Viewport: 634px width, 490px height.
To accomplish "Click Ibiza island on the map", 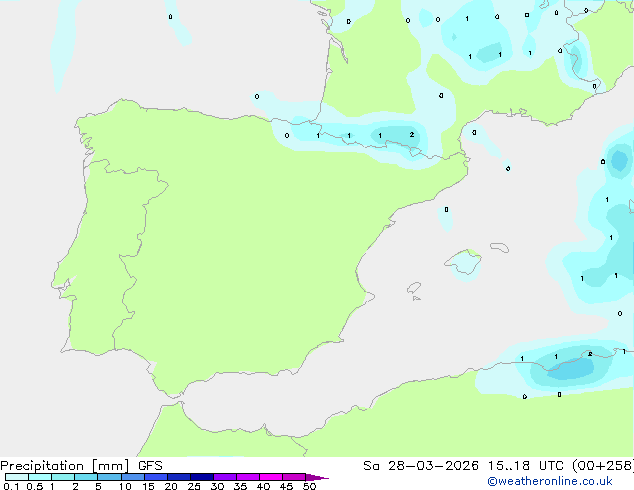I will (x=414, y=288).
